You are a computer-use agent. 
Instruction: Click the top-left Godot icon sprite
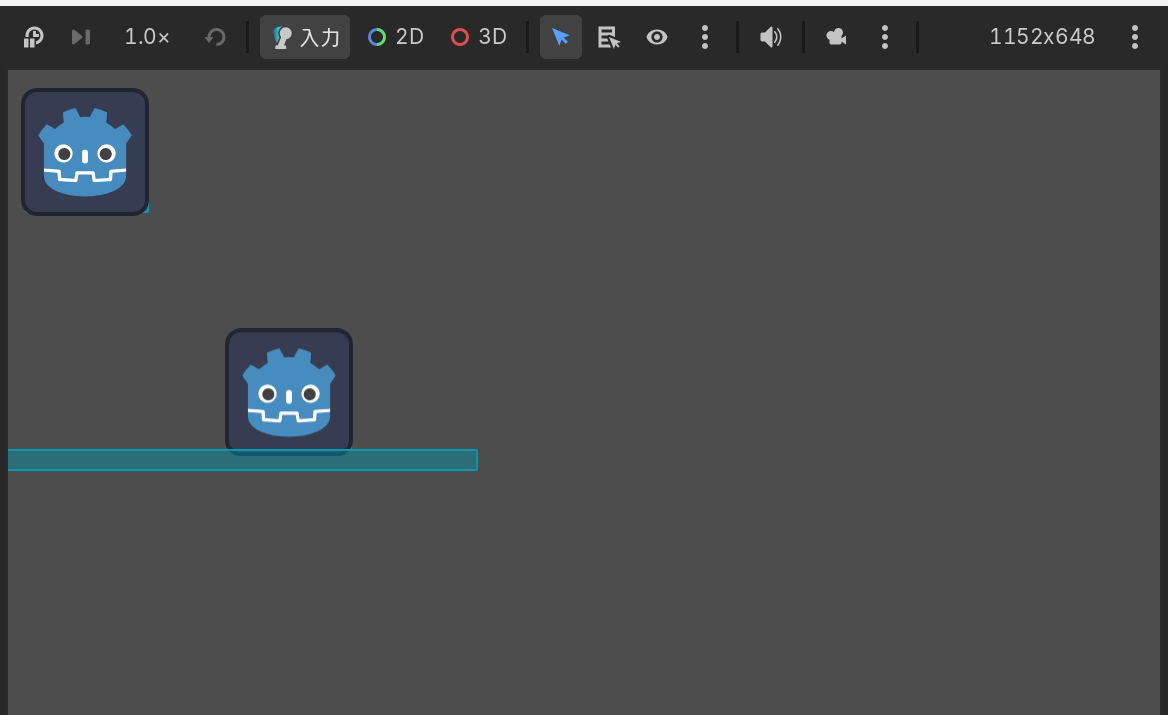point(85,152)
